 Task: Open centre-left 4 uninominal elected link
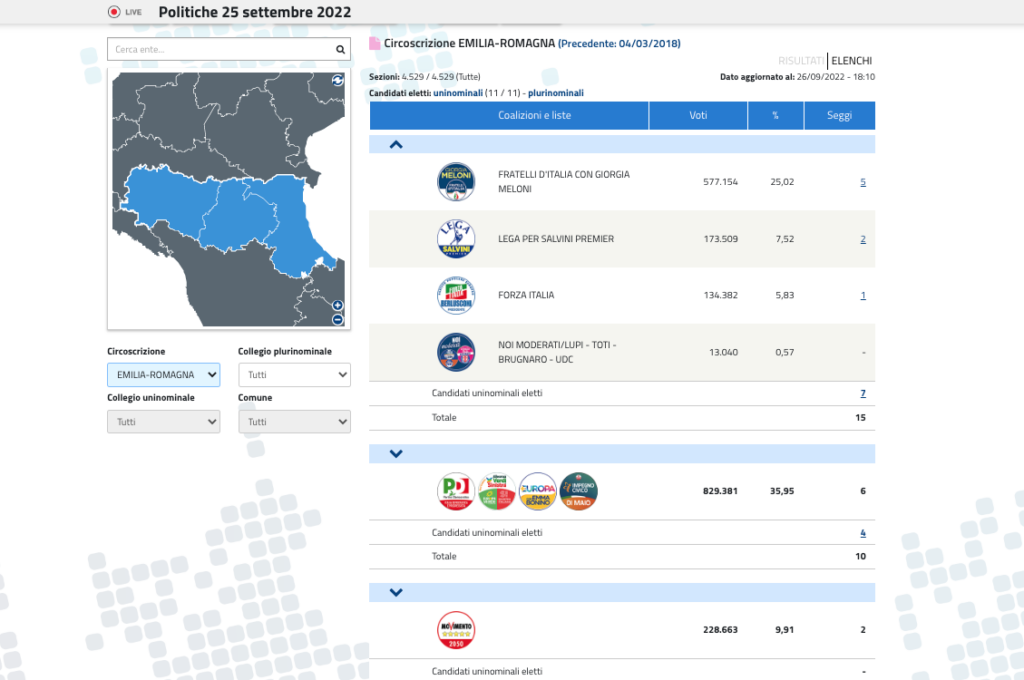(863, 533)
